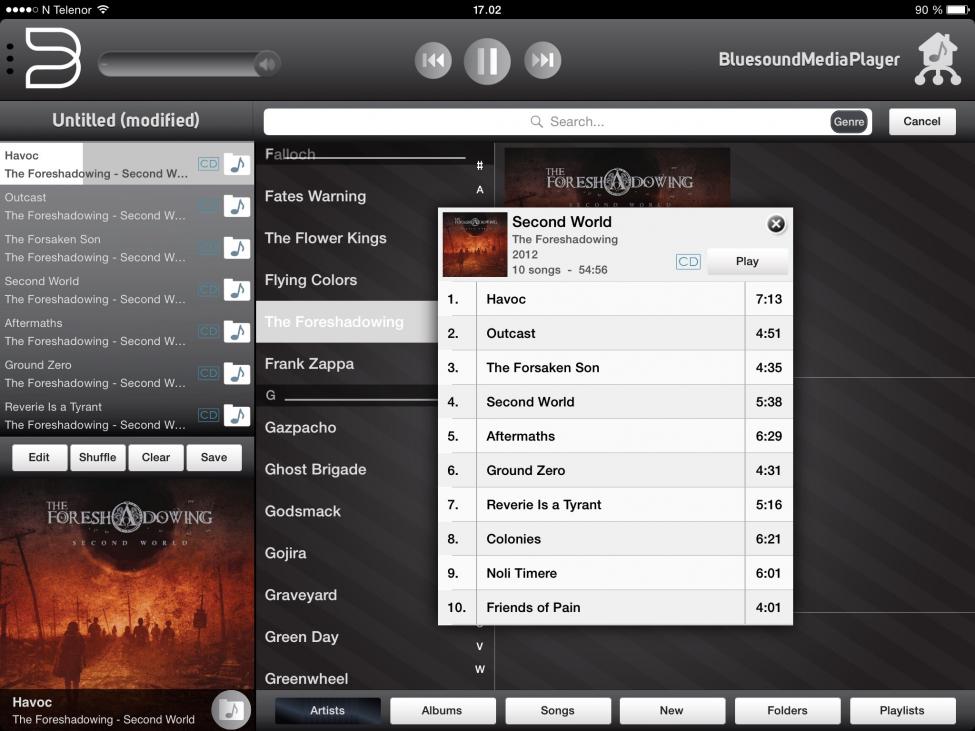Viewport: 975px width, 731px height.
Task: Tap music note icon for Outcast queue row
Action: pyautogui.click(x=237, y=206)
